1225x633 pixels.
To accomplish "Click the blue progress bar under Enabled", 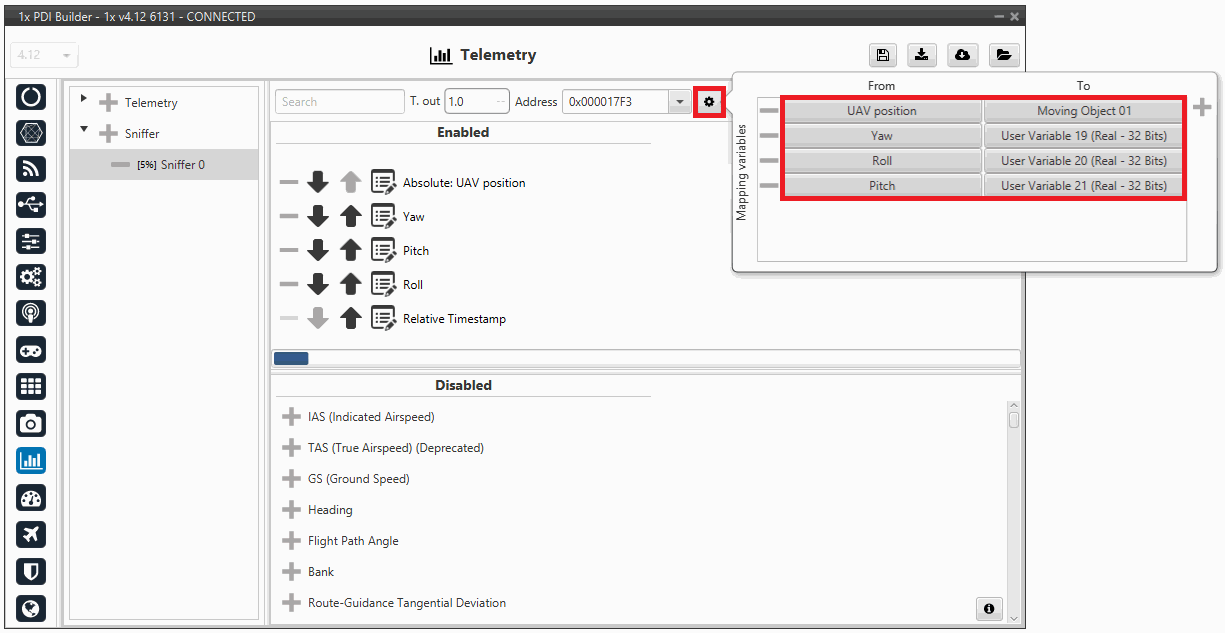I will click(291, 358).
